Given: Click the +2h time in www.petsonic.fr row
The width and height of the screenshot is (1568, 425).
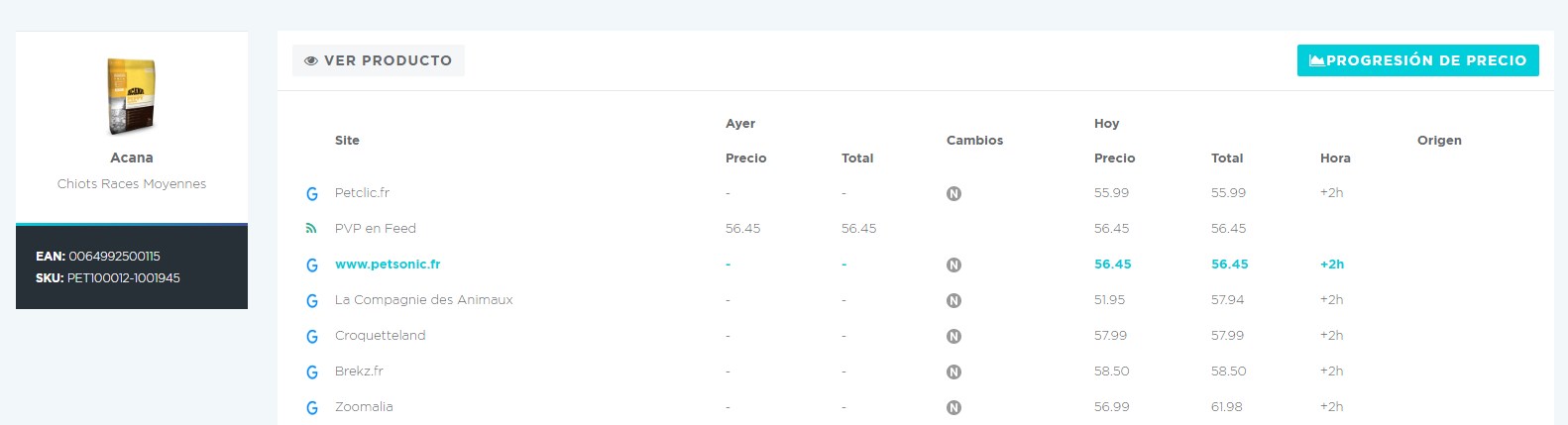Looking at the screenshot, I should (1332, 265).
